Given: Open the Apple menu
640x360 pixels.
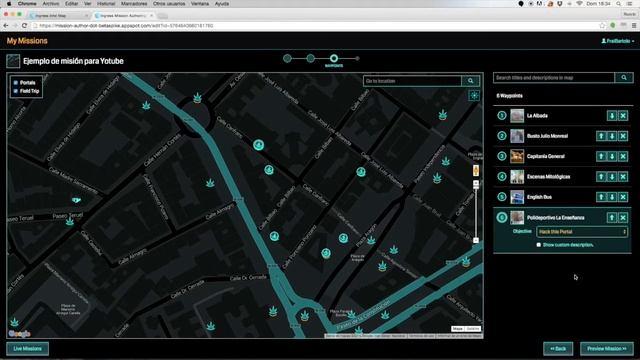Looking at the screenshot, I should [x=9, y=4].
